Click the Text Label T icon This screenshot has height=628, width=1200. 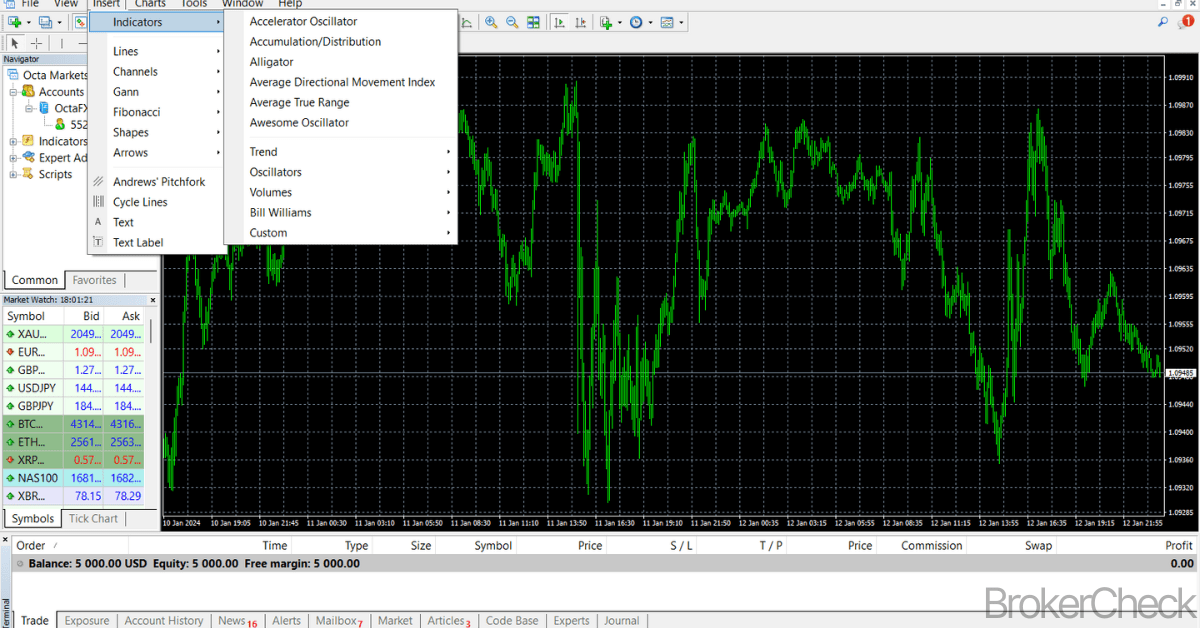(x=98, y=242)
